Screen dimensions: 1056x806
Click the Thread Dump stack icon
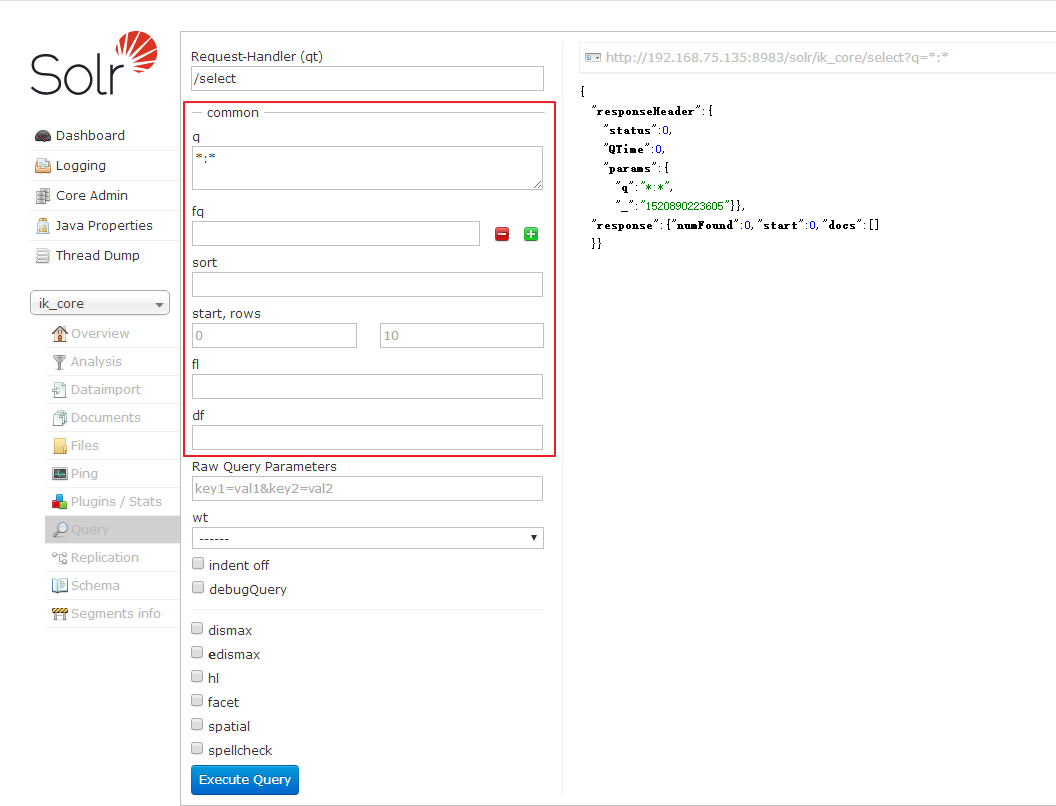[x=42, y=256]
